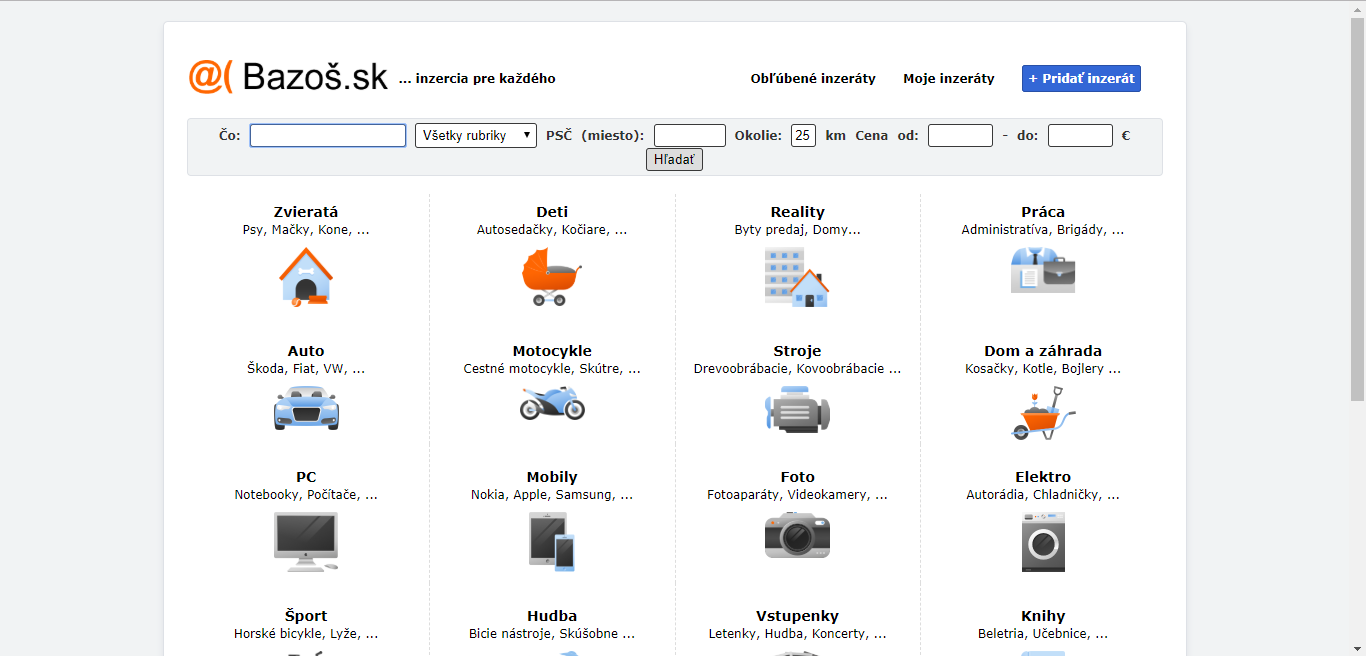
Task: Select the blue car Auto icon
Action: pyautogui.click(x=306, y=408)
